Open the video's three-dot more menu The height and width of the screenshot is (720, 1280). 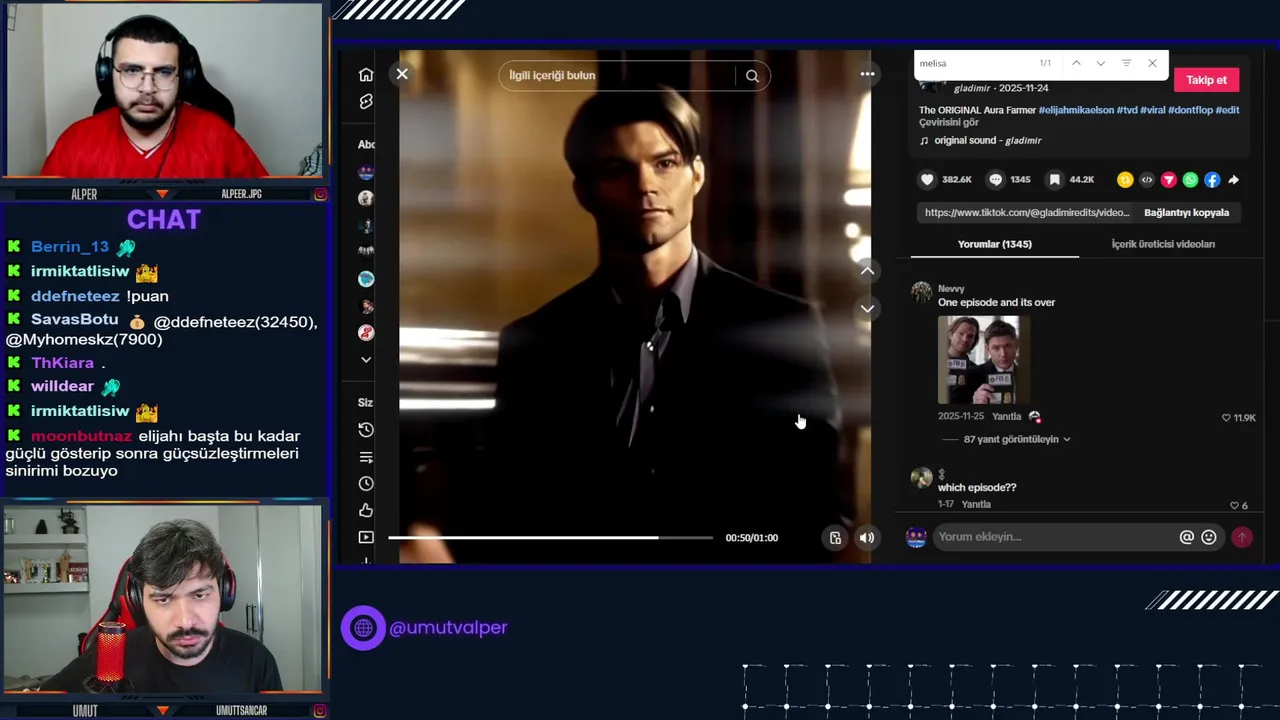[867, 74]
